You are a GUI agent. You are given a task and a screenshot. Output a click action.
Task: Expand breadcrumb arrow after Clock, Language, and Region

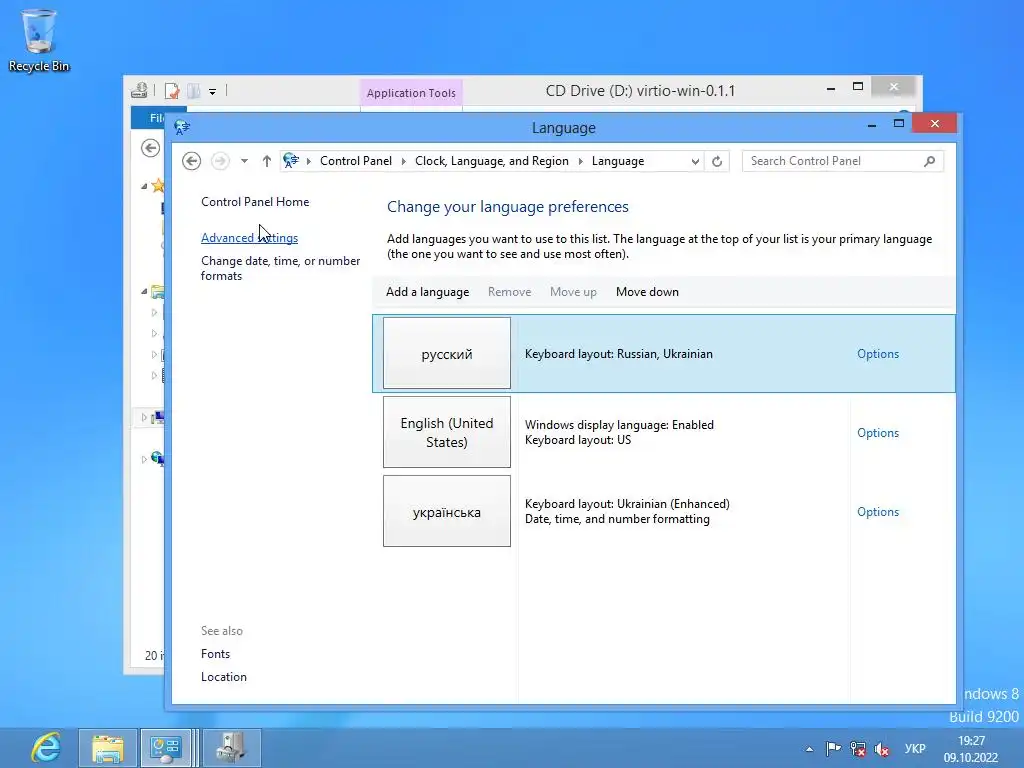tap(580, 161)
